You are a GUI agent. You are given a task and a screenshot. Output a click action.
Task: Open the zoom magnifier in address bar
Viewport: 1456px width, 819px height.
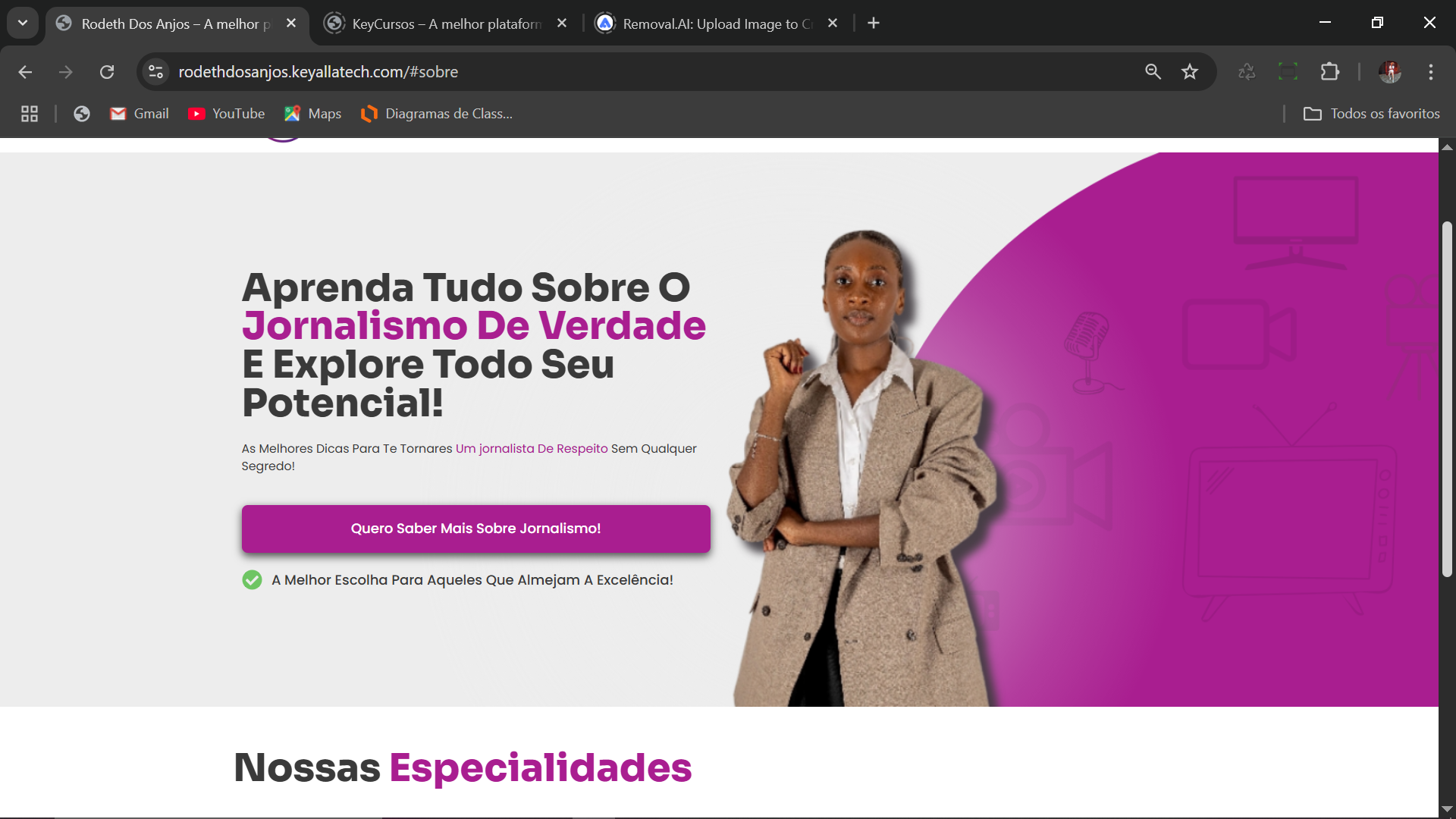(x=1153, y=72)
